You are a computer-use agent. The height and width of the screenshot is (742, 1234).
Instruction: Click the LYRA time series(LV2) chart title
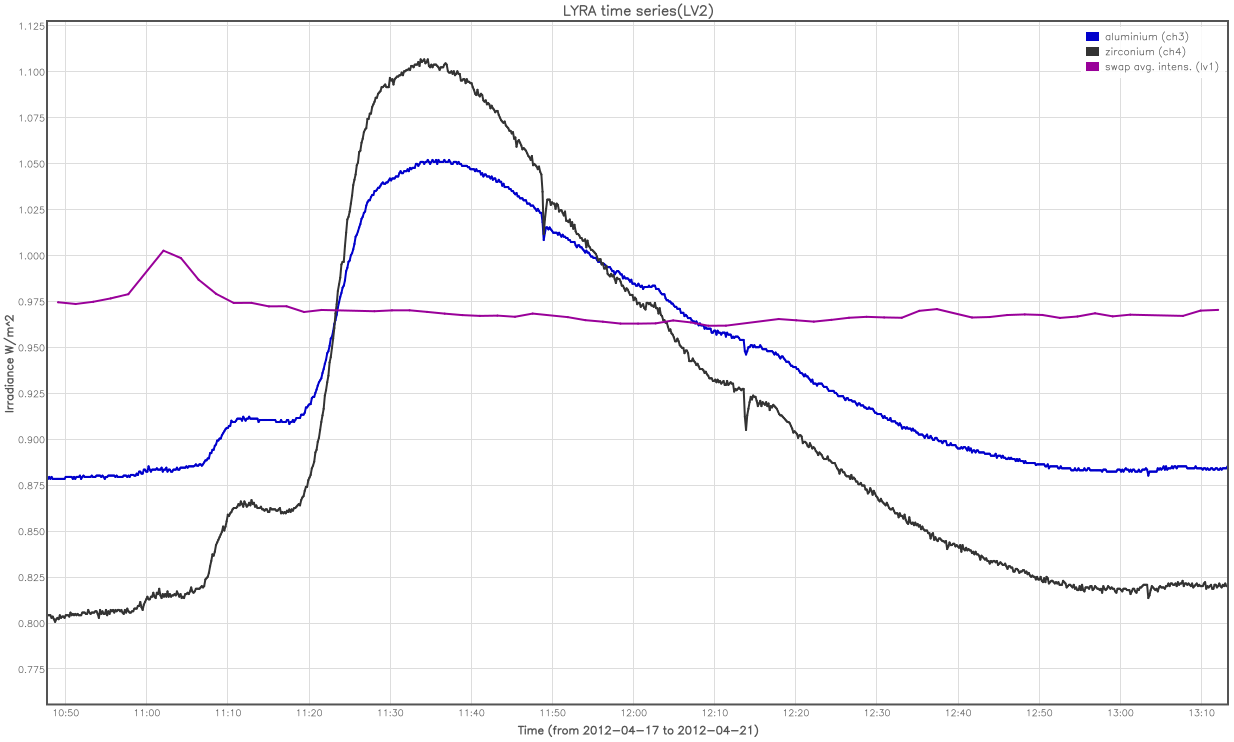(637, 9)
